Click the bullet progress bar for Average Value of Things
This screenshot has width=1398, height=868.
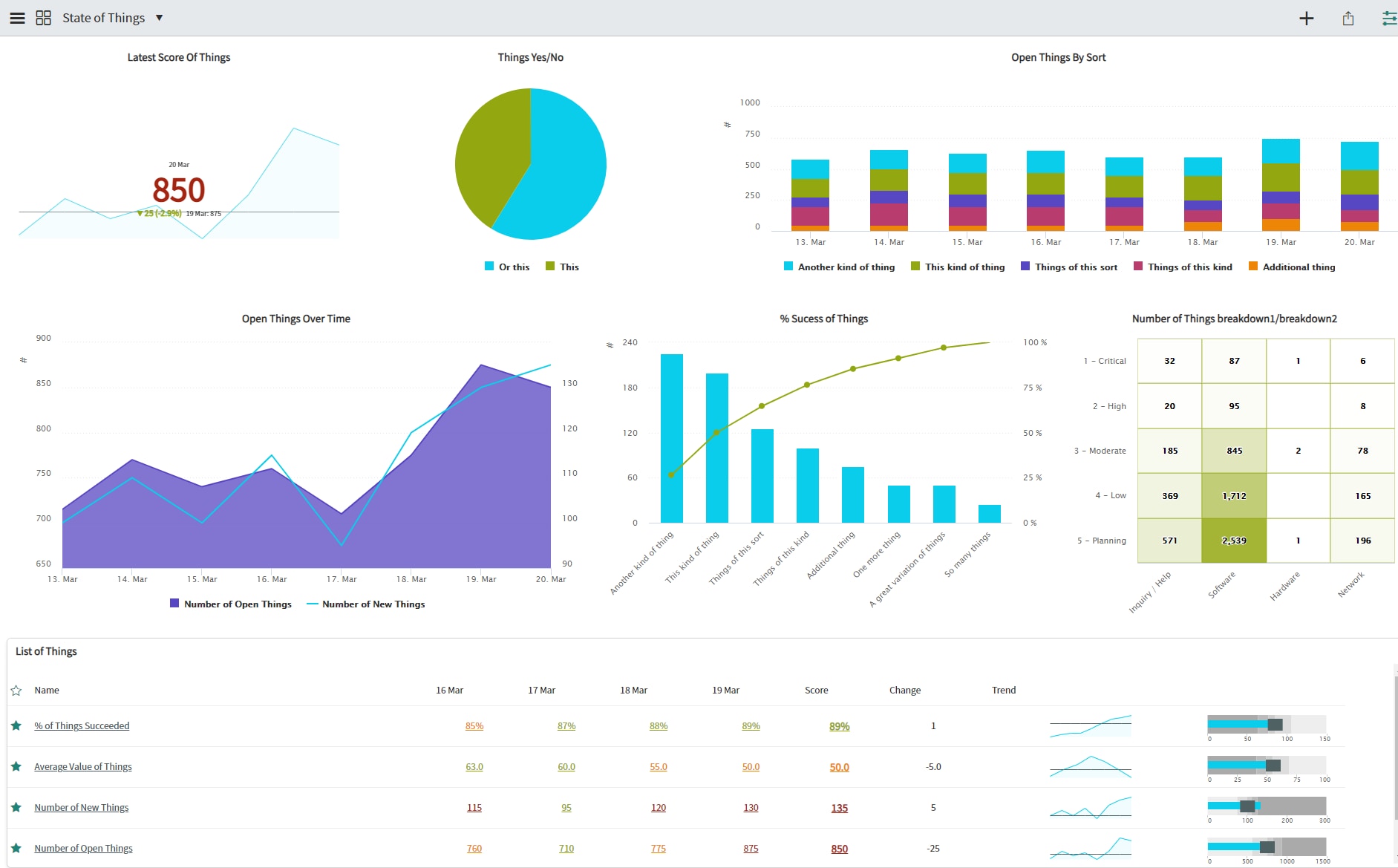coord(1266,765)
